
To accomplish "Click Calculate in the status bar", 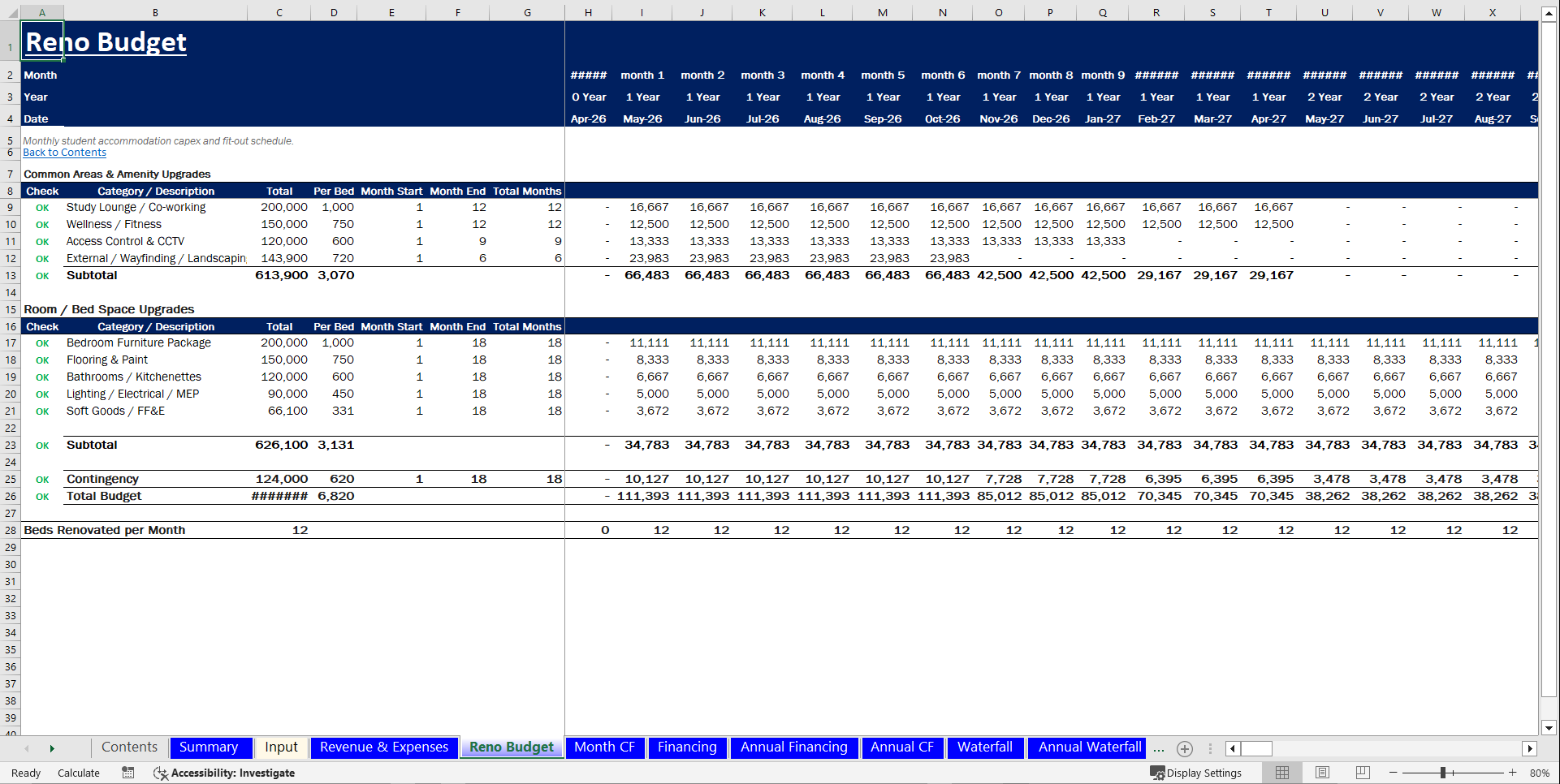I will point(78,773).
